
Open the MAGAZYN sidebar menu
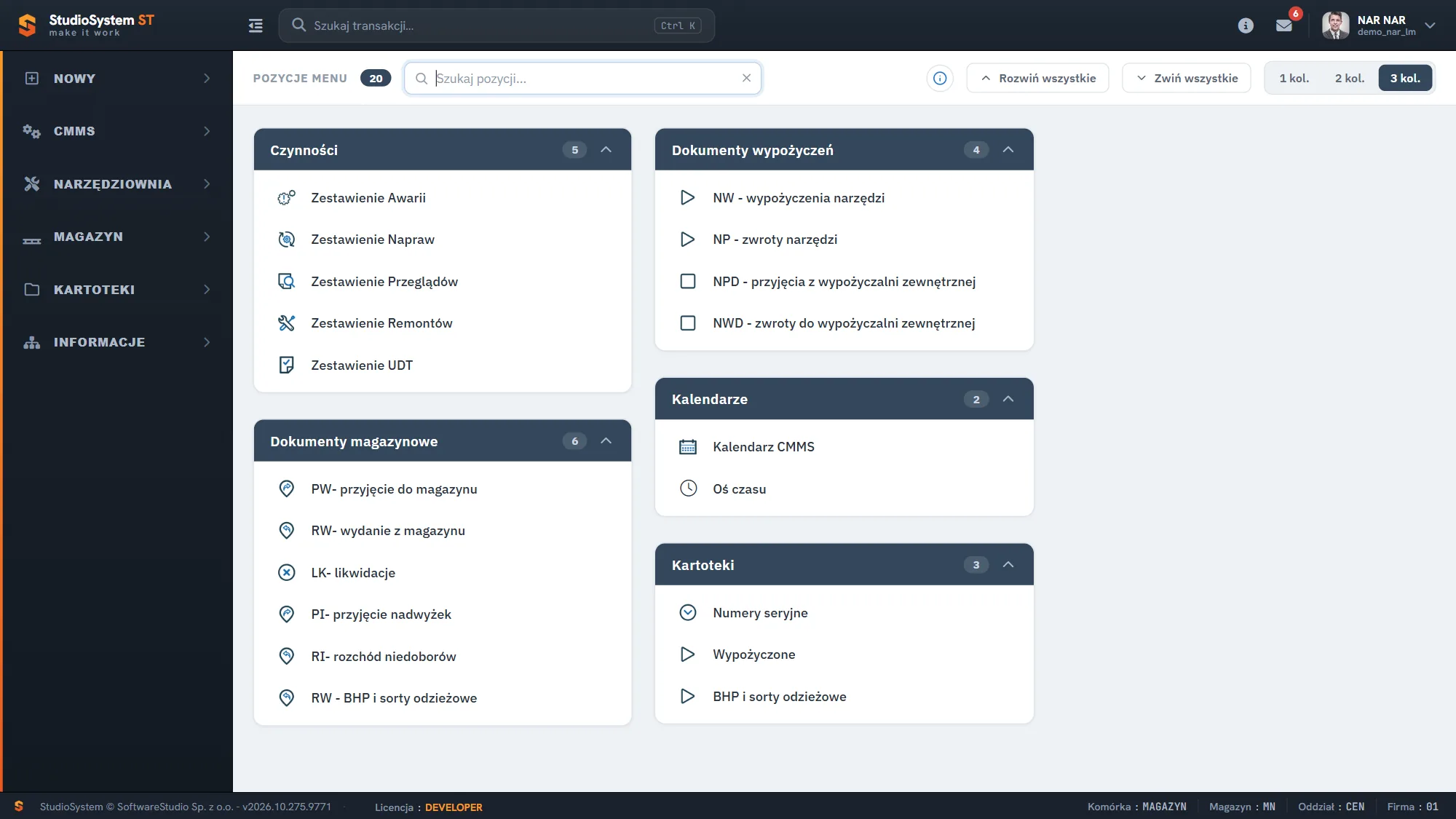[x=116, y=237]
